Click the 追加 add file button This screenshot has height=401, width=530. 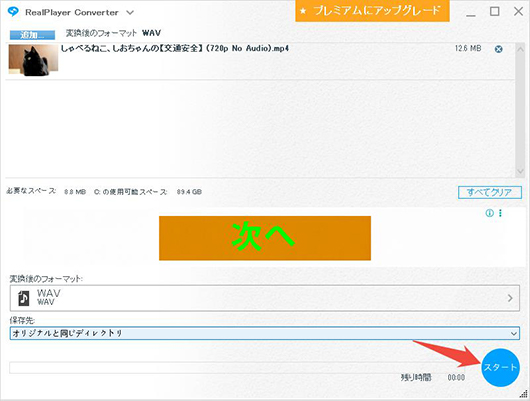(x=32, y=35)
